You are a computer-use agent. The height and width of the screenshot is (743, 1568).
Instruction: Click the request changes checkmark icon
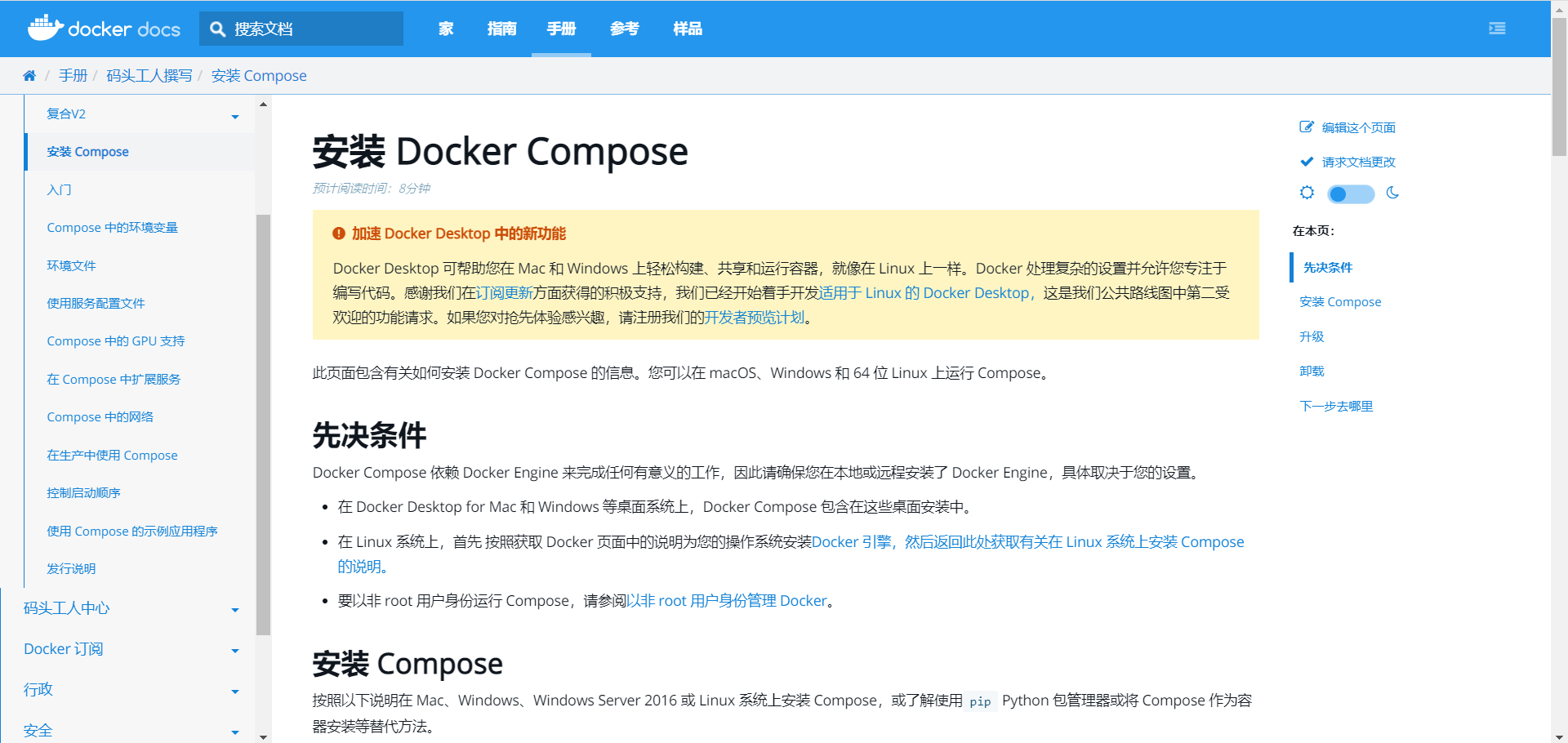point(1307,162)
